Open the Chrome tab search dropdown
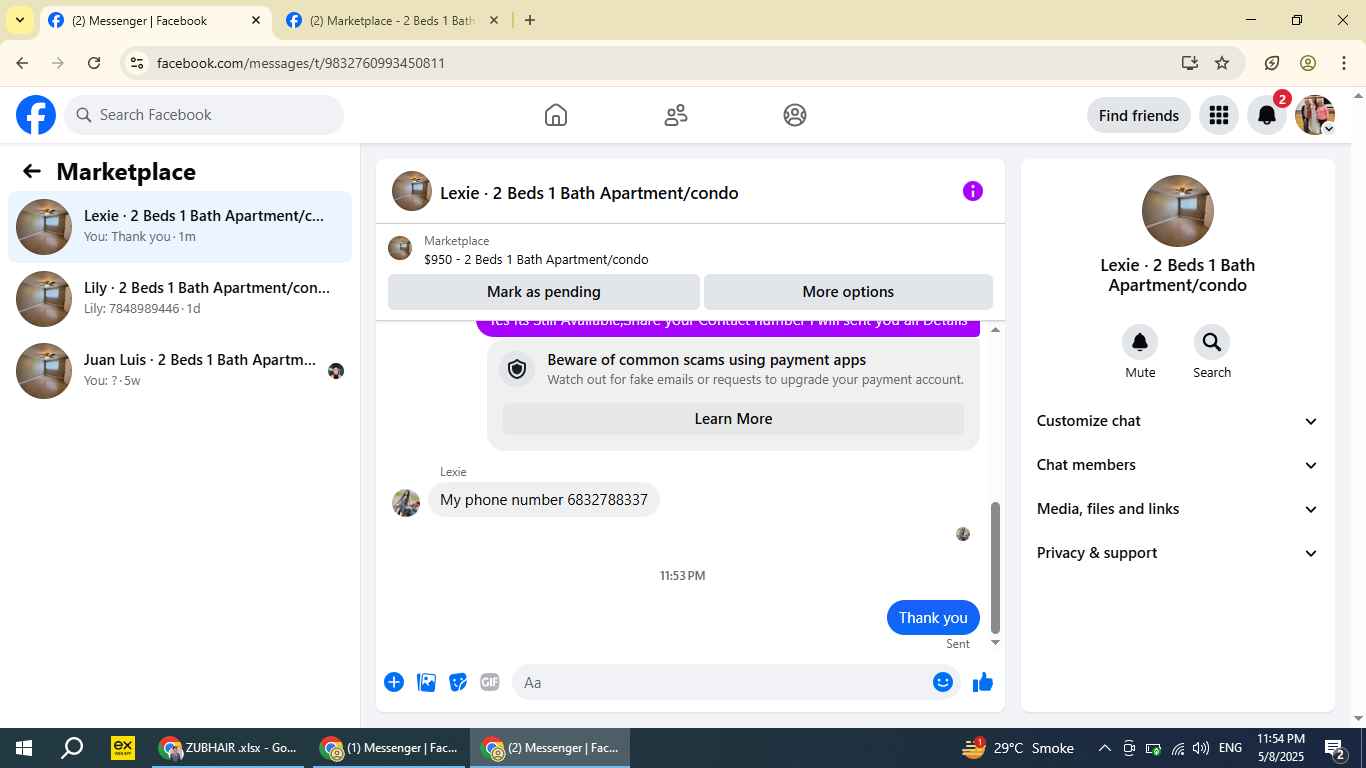 [19, 20]
